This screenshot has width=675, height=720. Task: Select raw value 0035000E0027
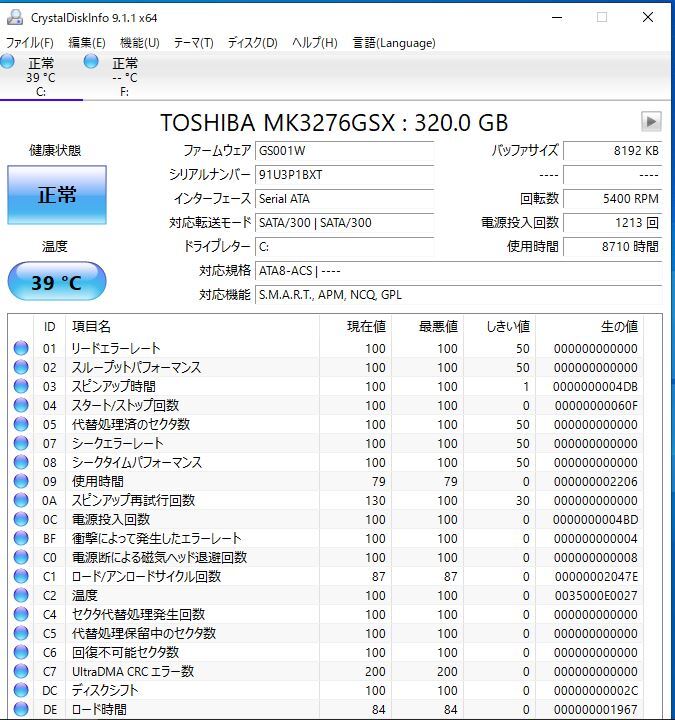[x=596, y=596]
